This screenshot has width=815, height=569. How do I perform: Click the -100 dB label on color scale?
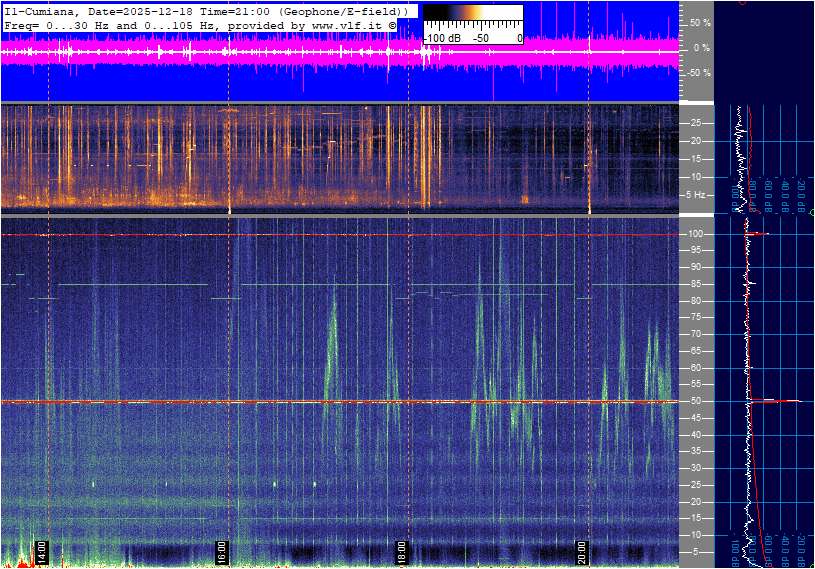coord(441,38)
